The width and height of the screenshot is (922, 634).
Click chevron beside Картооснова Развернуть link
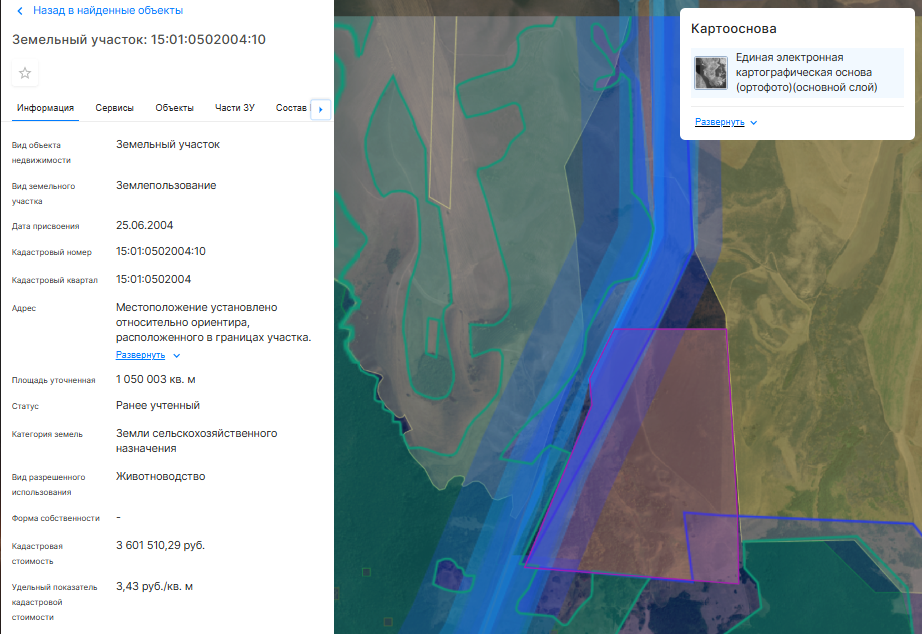click(754, 122)
